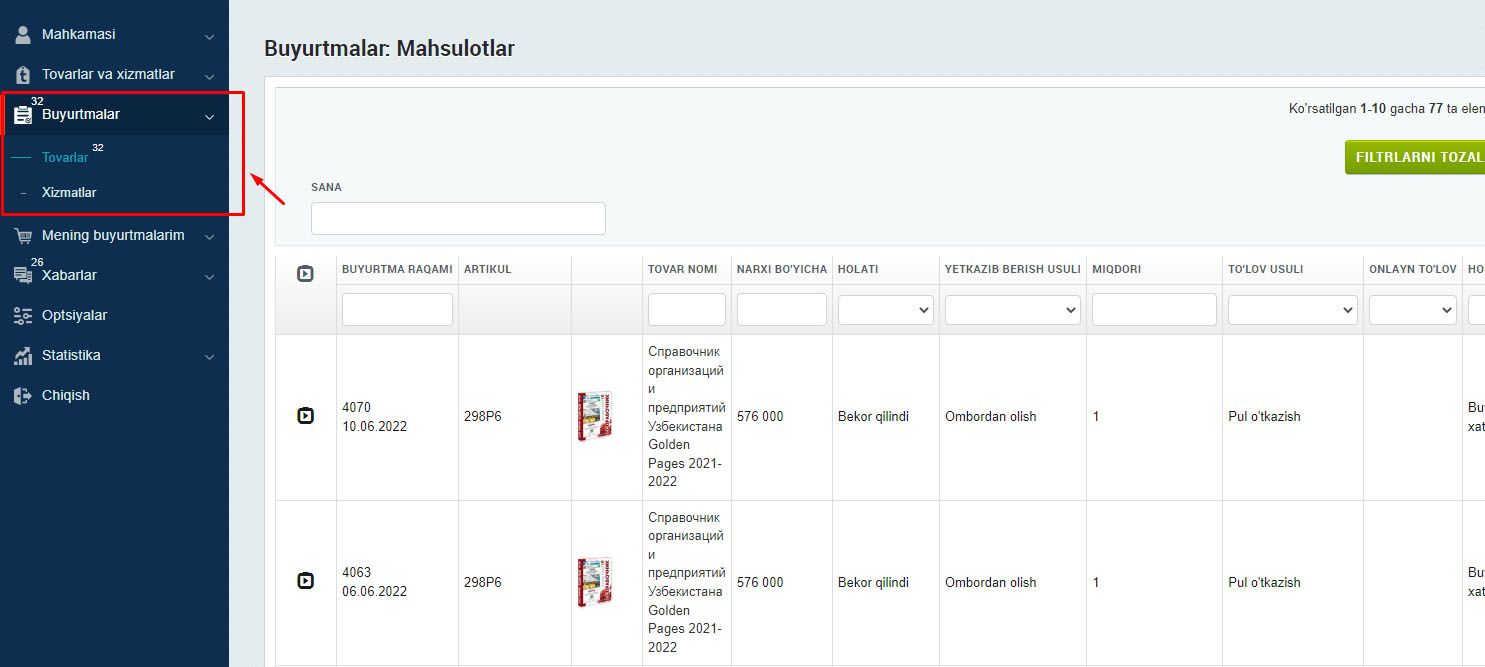
Task: Click the expand-all icon in table header
Action: click(x=306, y=273)
